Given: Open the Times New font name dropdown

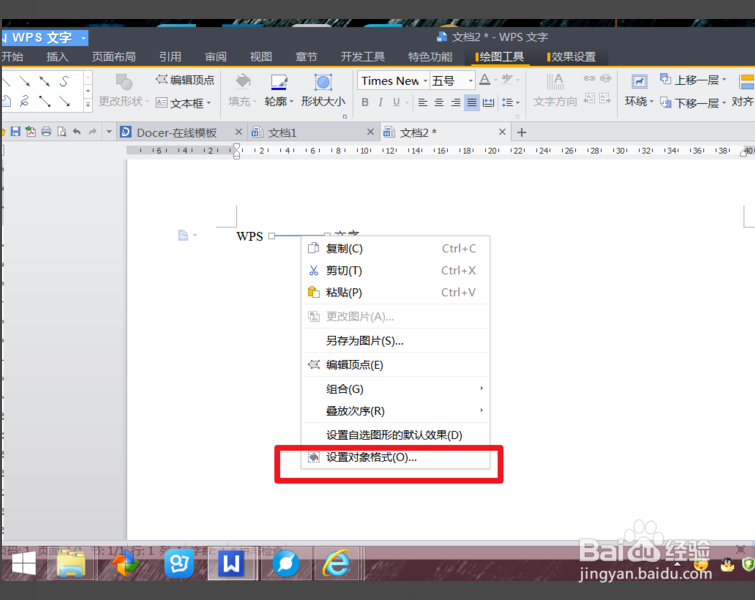Looking at the screenshot, I should coord(426,81).
